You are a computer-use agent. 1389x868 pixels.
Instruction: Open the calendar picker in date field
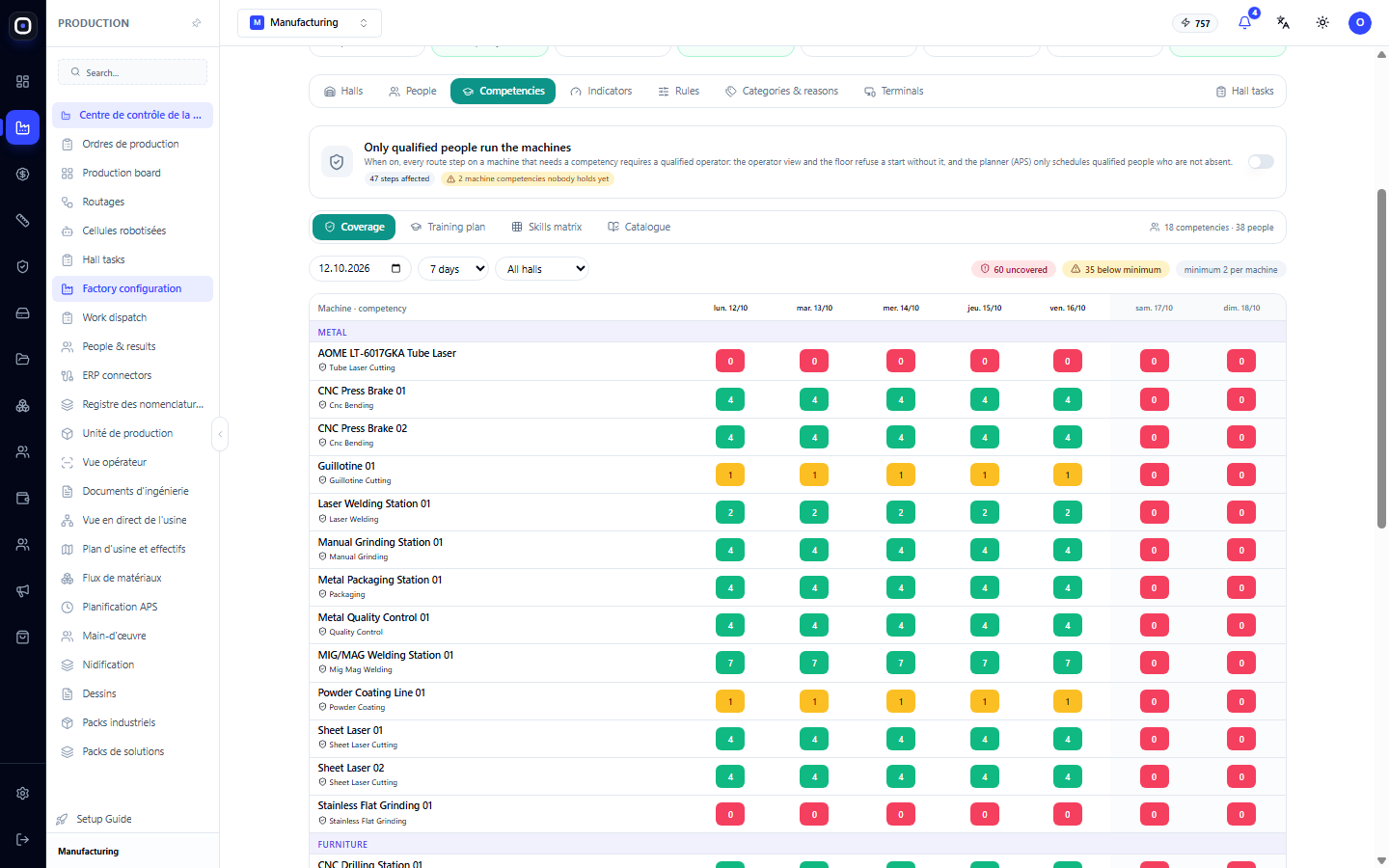pyautogui.click(x=395, y=268)
